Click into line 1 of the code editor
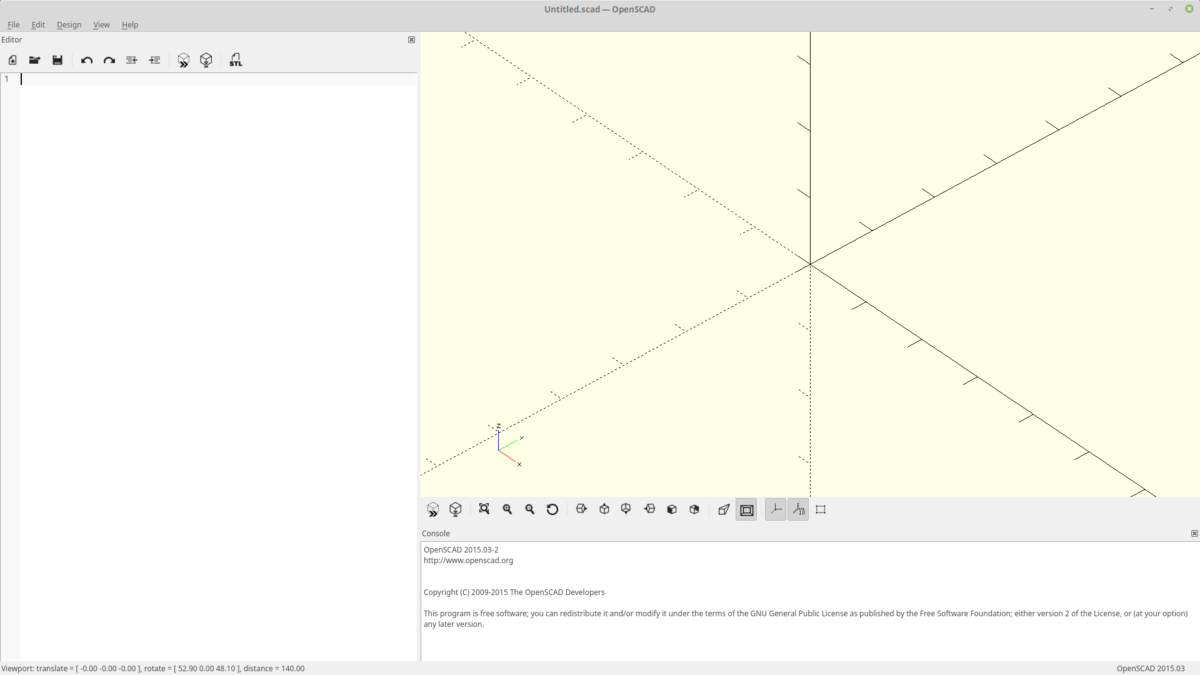 pyautogui.click(x=218, y=79)
